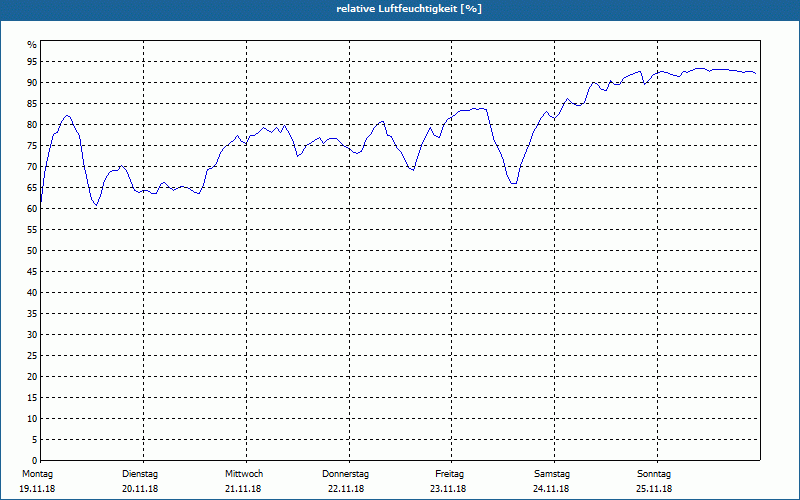The height and width of the screenshot is (500, 800).
Task: Click the chart title relative Luftfeuchtigkeit [%]
Action: [x=409, y=9]
